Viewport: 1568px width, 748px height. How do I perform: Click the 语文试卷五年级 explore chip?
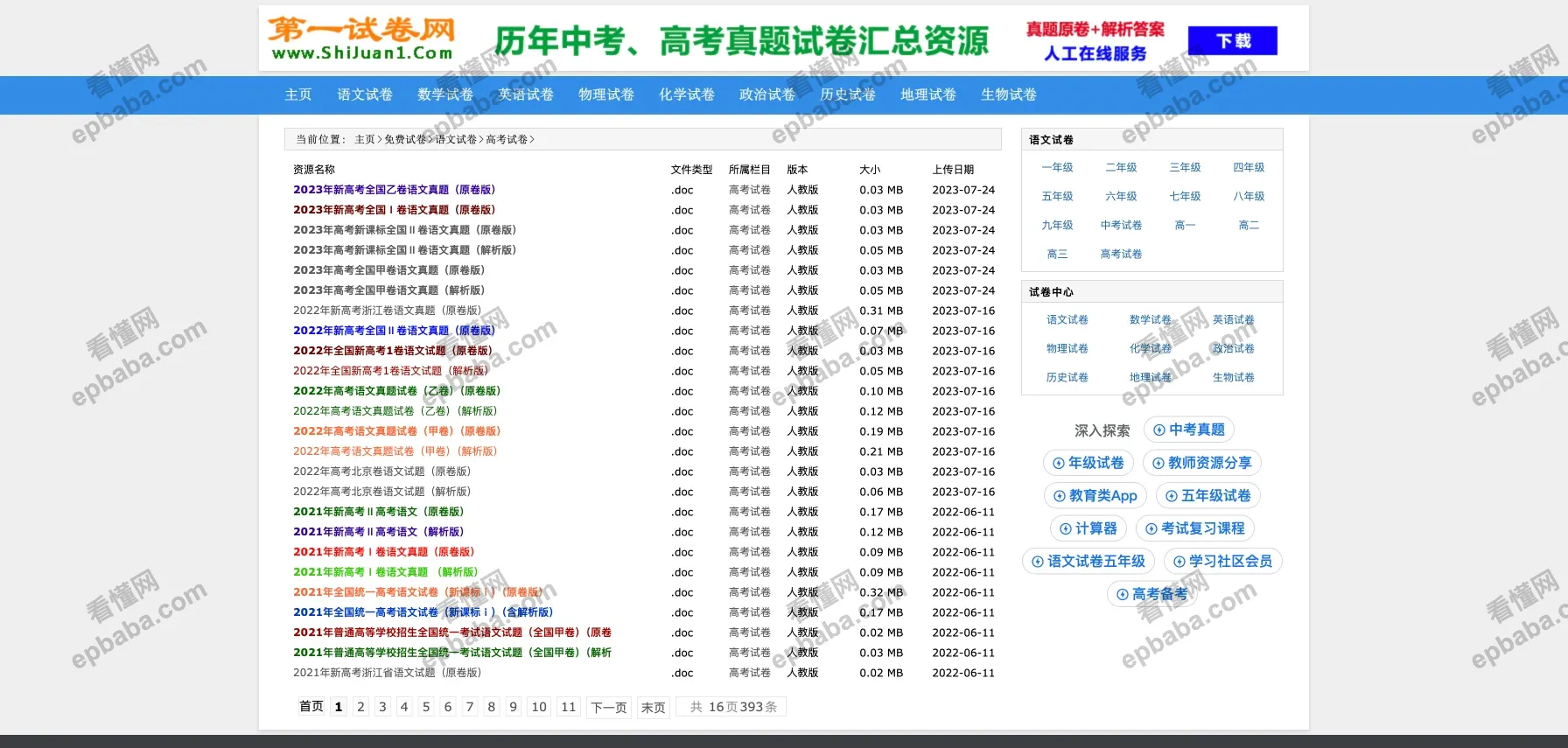tap(1088, 561)
